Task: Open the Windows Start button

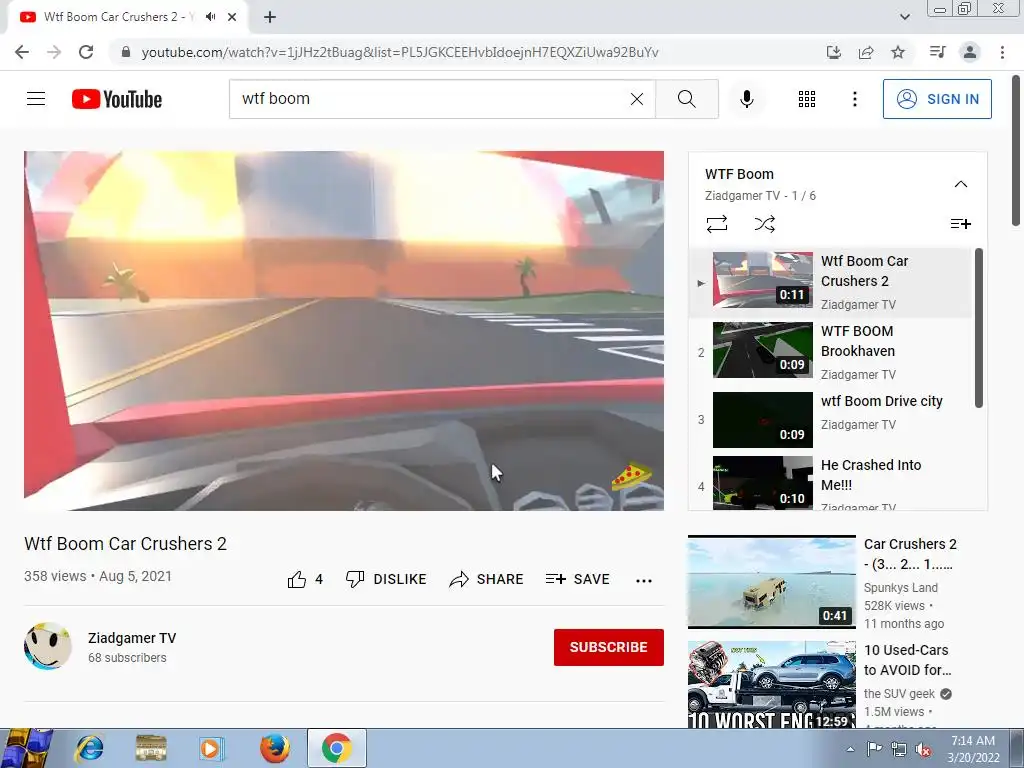Action: tap(27, 748)
